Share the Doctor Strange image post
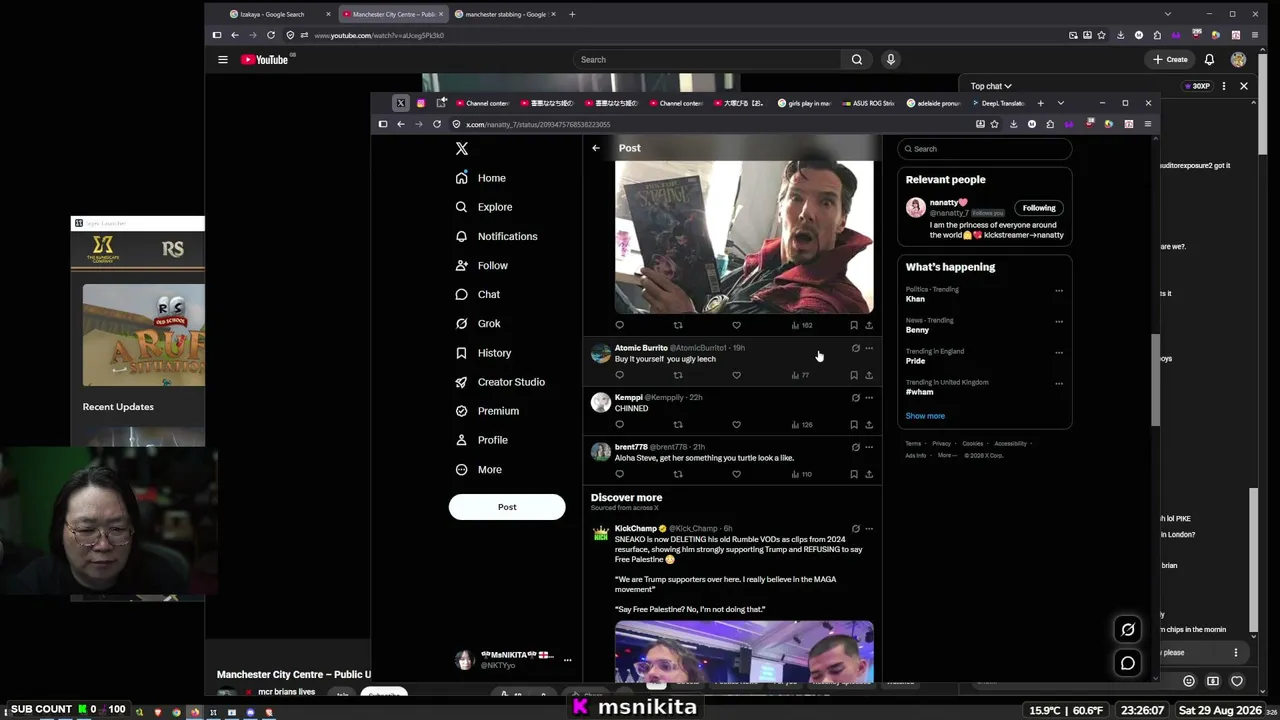 click(869, 325)
